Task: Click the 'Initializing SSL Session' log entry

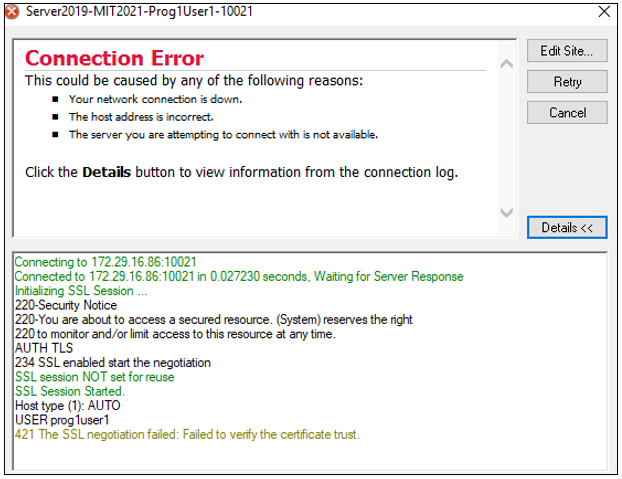Action: point(79,291)
